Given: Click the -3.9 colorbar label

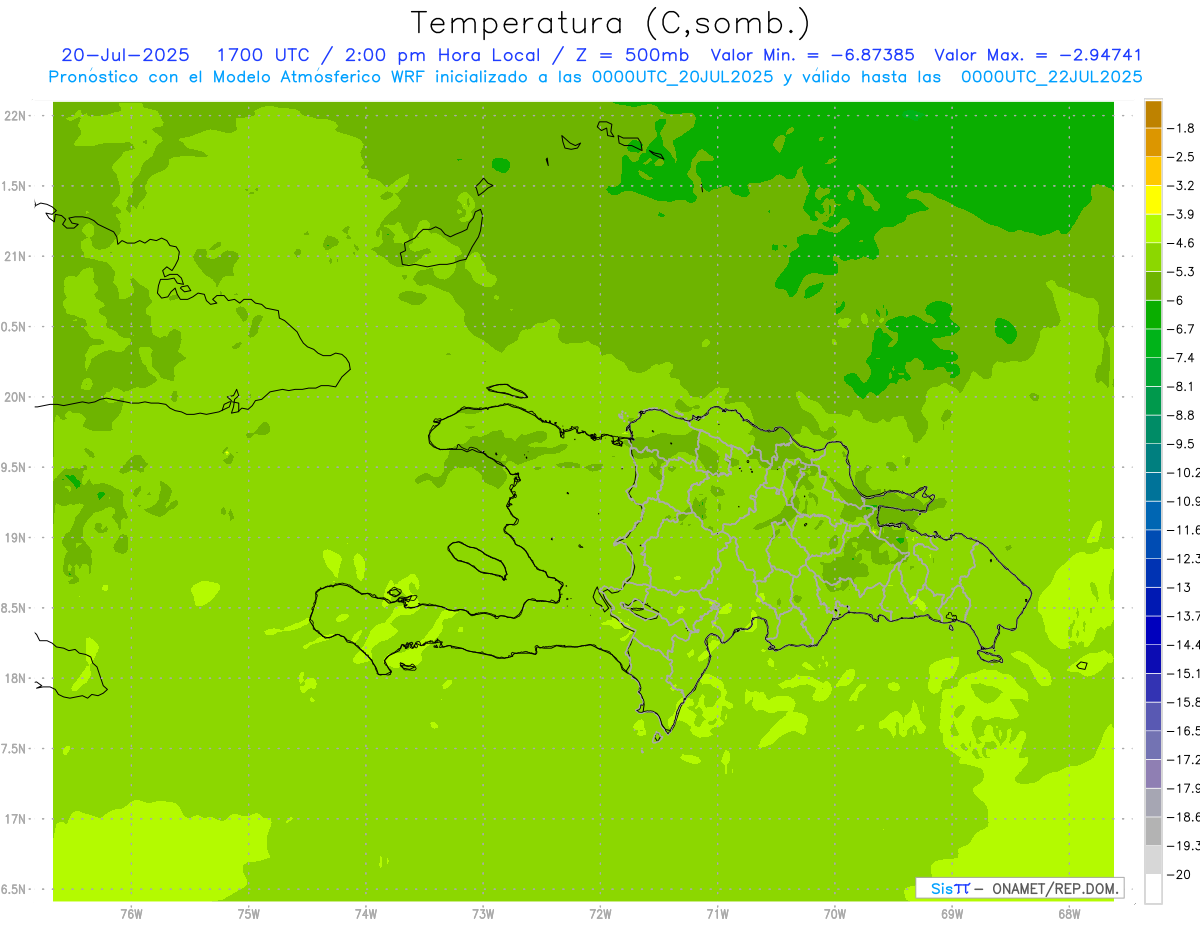Looking at the screenshot, I should pos(1182,214).
